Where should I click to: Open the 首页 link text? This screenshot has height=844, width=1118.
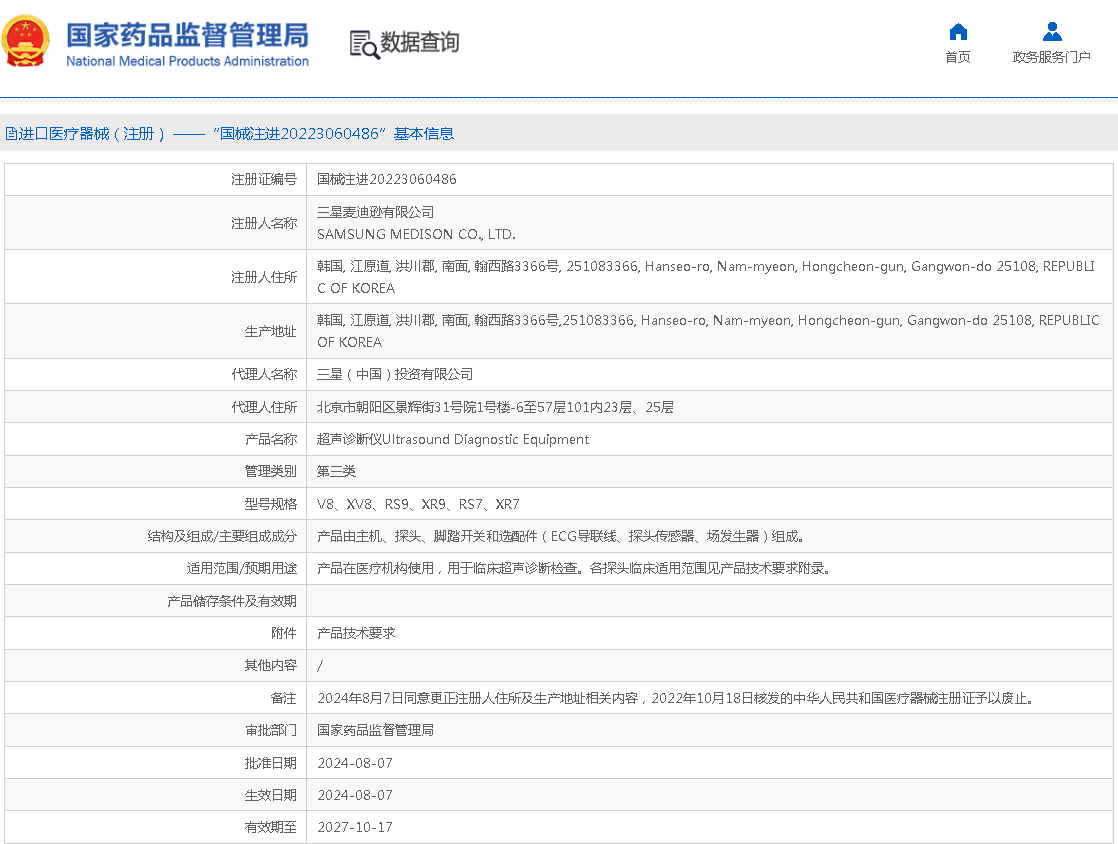coord(958,57)
